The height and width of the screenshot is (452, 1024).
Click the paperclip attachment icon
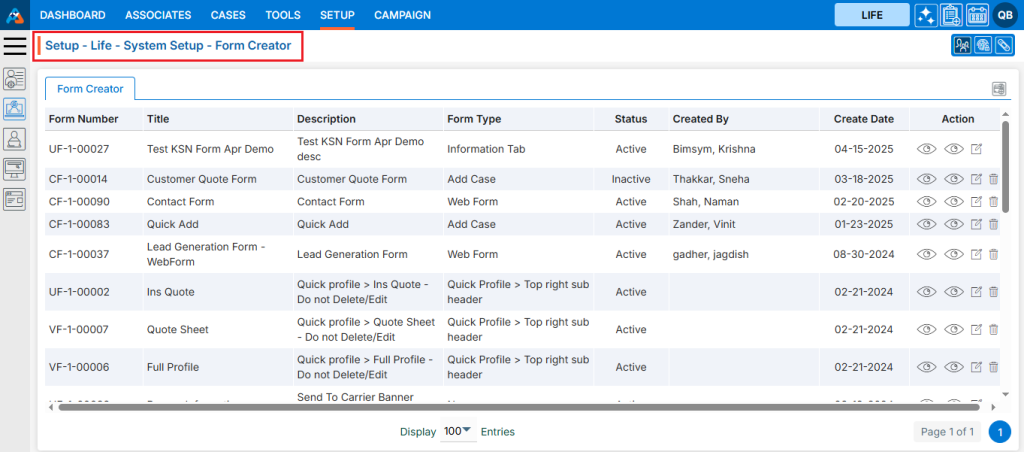pyautogui.click(x=1003, y=45)
